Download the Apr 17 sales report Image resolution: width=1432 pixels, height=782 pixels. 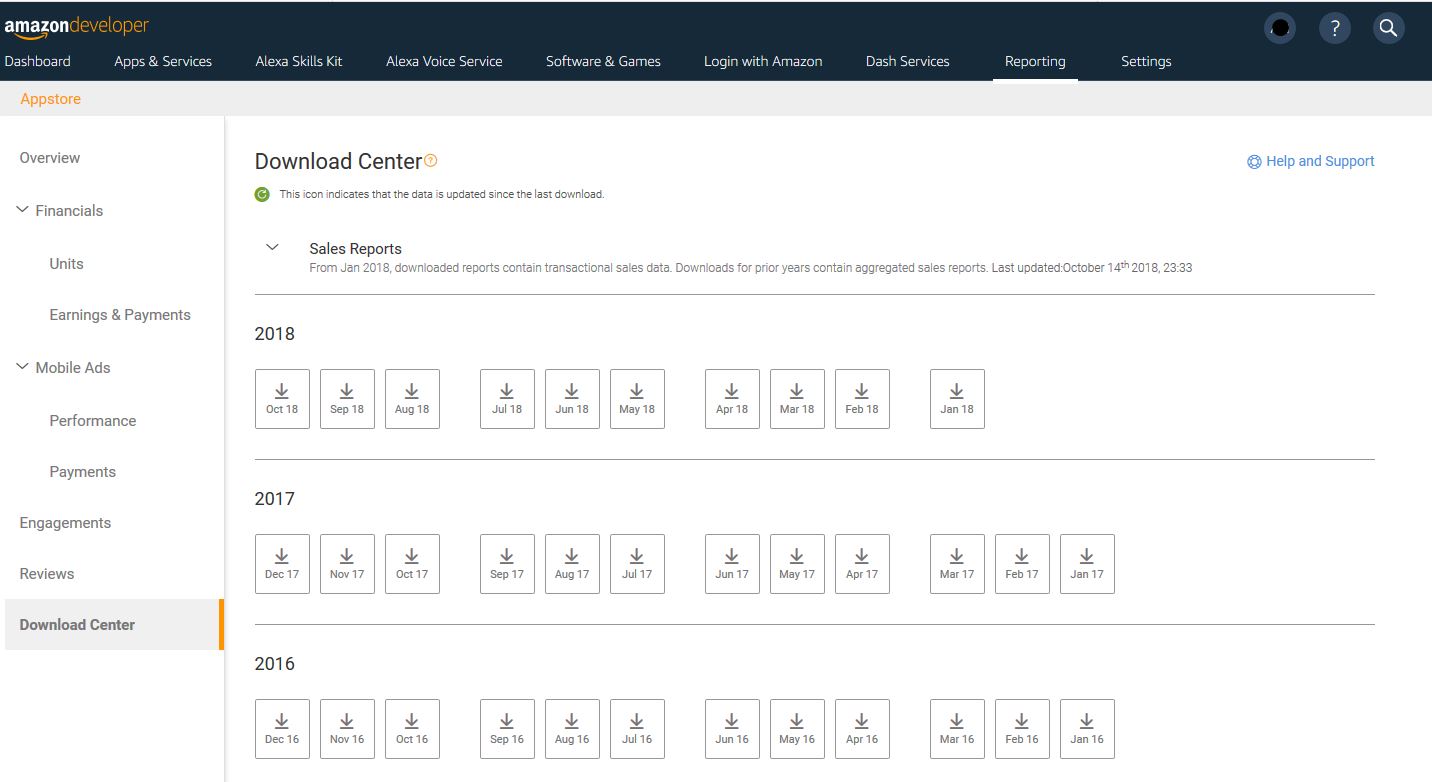pyautogui.click(x=862, y=564)
